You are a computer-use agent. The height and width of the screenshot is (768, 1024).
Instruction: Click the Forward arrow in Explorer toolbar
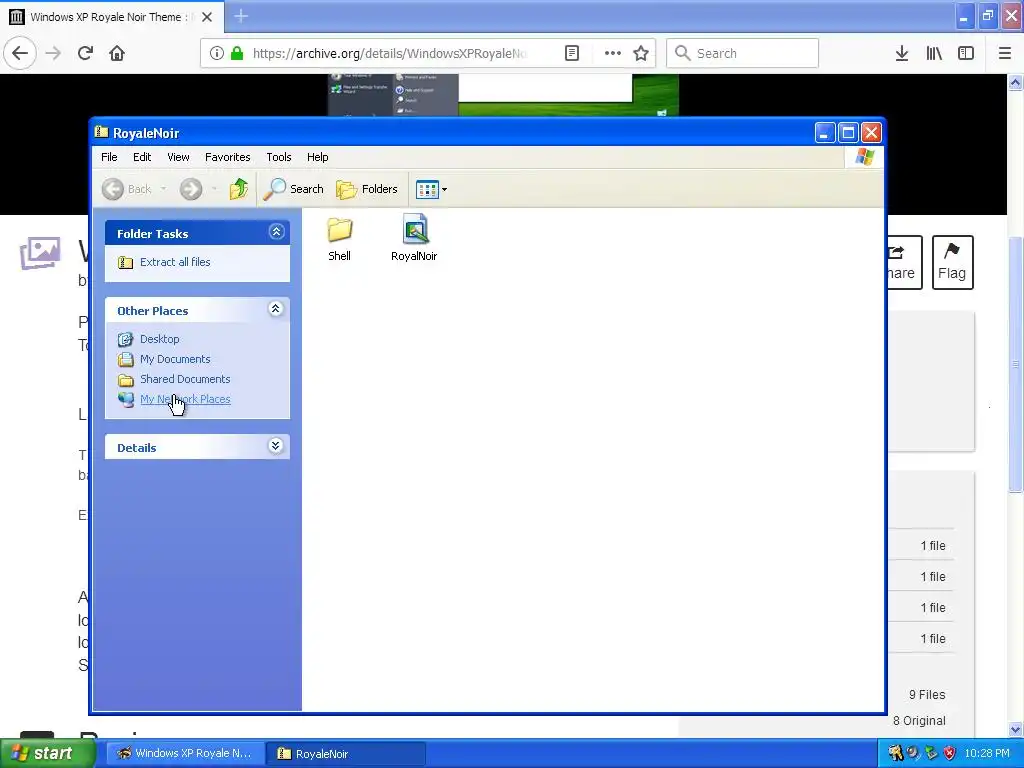pos(191,189)
